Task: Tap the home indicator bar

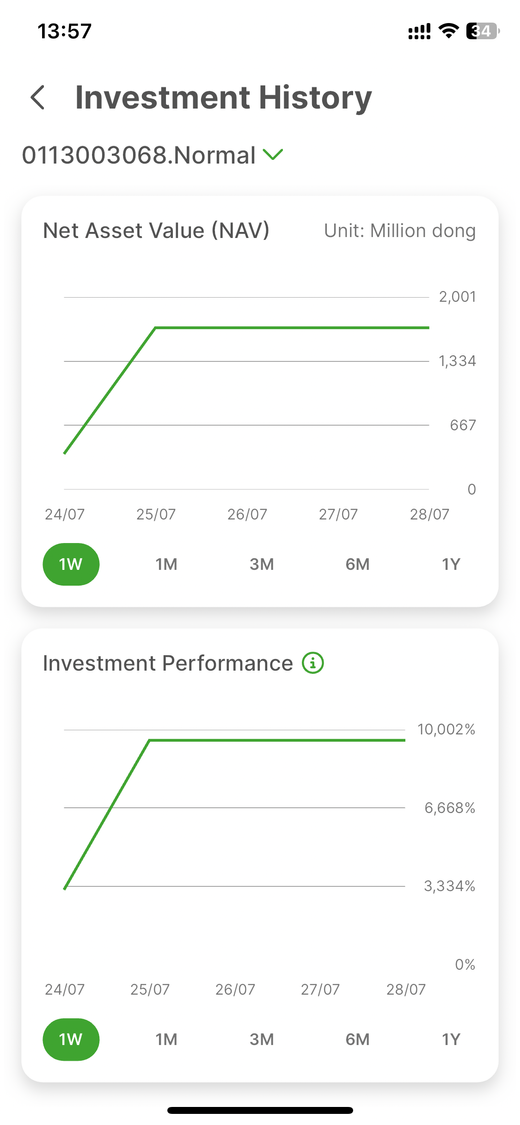Action: point(260,1110)
